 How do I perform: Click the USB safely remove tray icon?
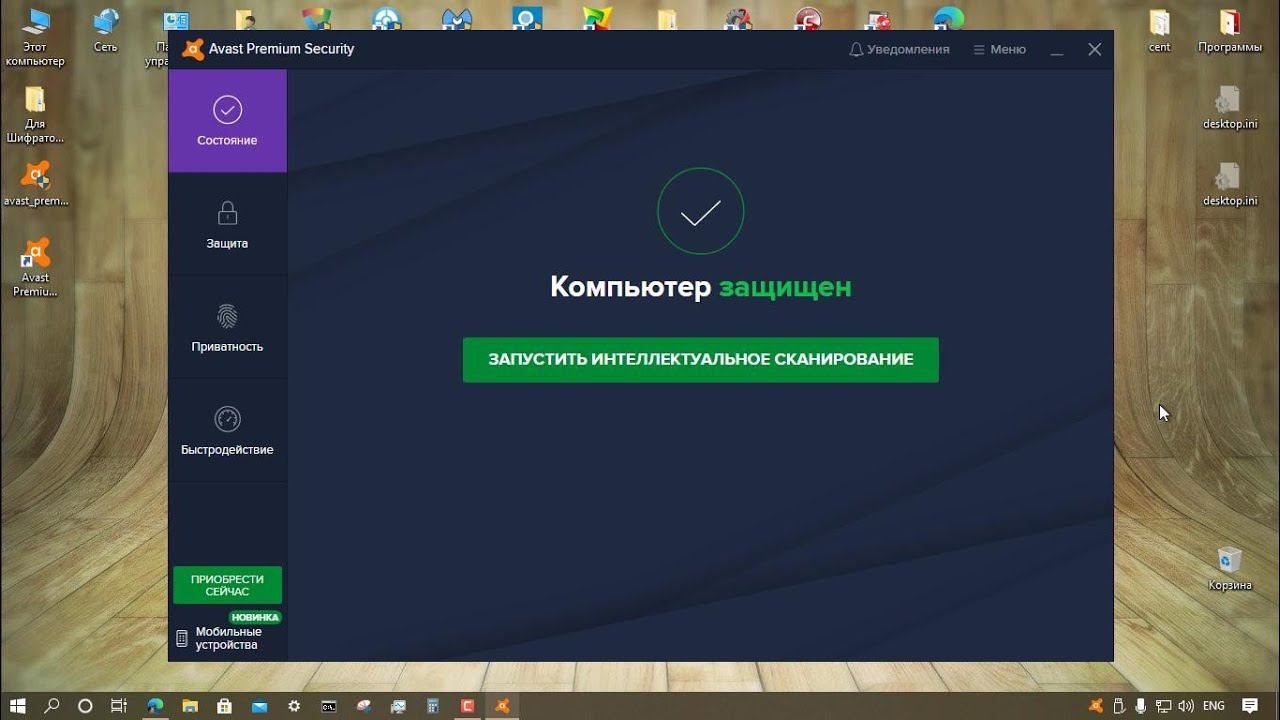click(x=1118, y=706)
